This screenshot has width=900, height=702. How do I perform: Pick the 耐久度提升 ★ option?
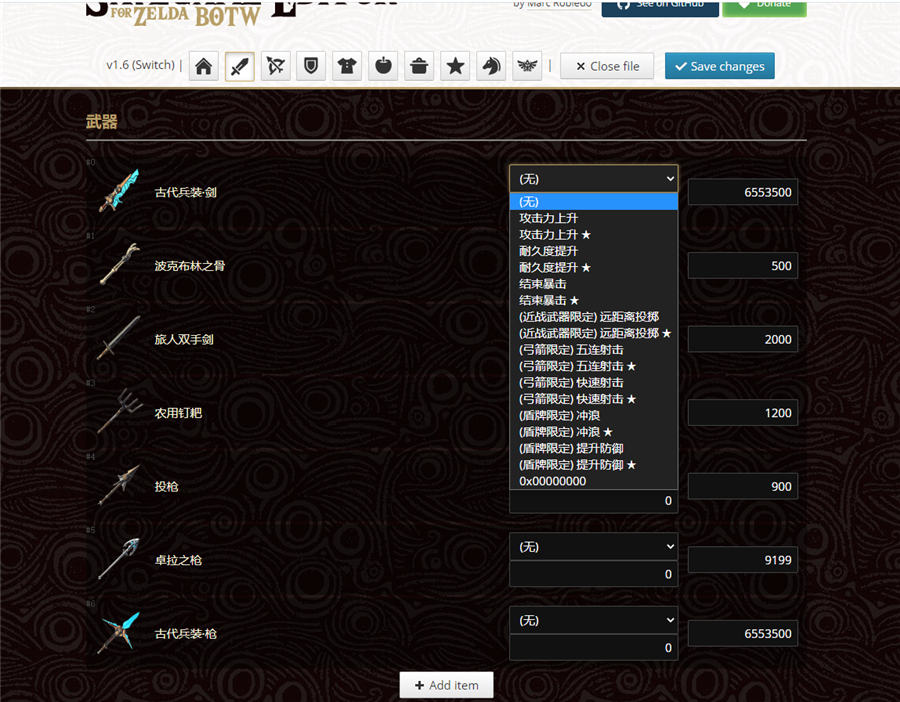[x=593, y=267]
